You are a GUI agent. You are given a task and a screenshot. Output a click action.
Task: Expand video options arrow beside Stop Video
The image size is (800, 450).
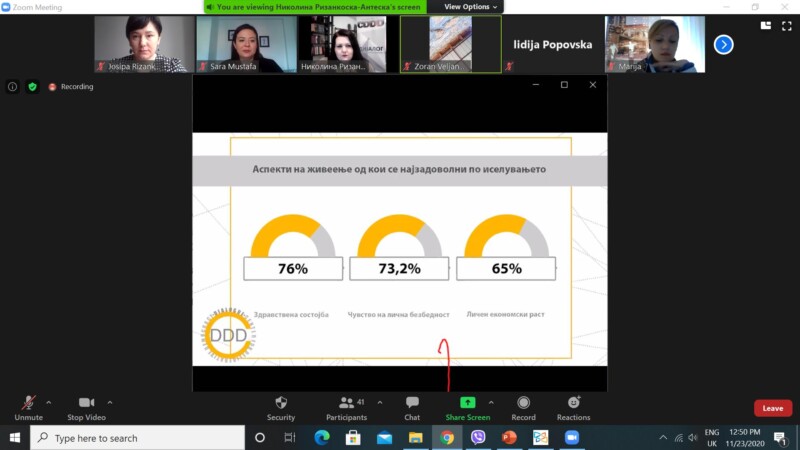click(x=110, y=402)
